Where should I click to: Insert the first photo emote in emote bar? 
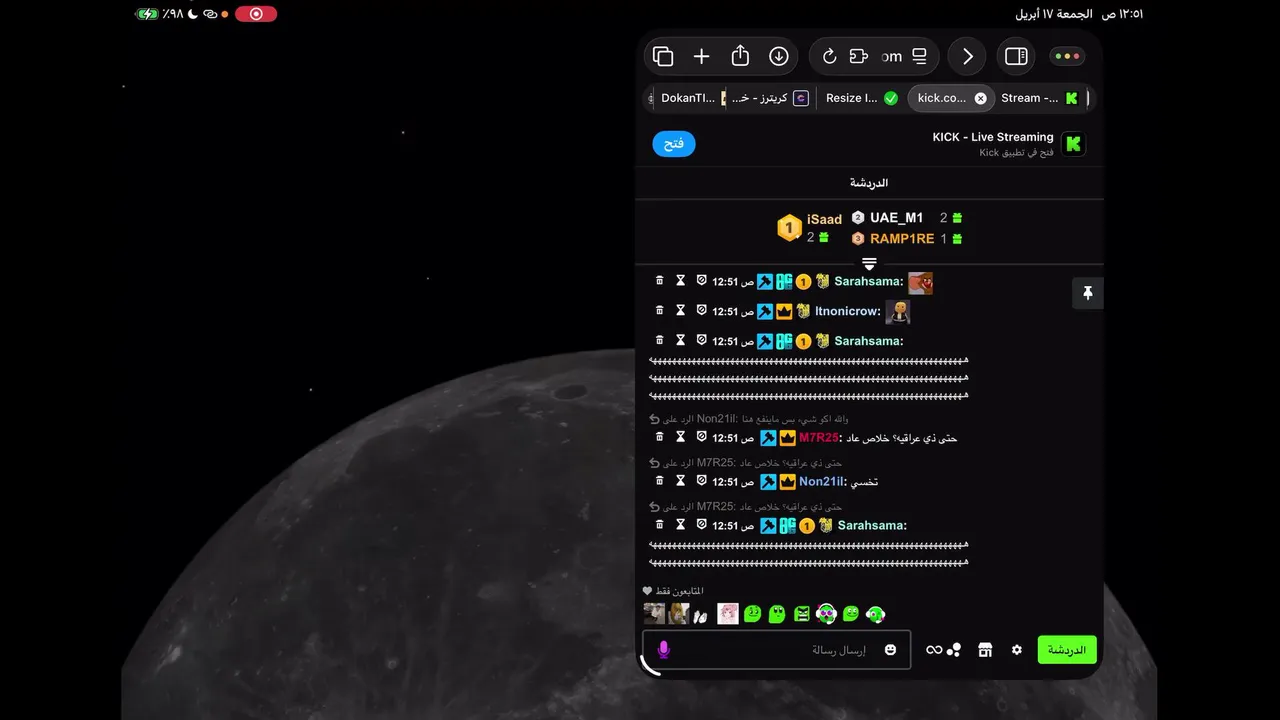pyautogui.click(x=654, y=613)
